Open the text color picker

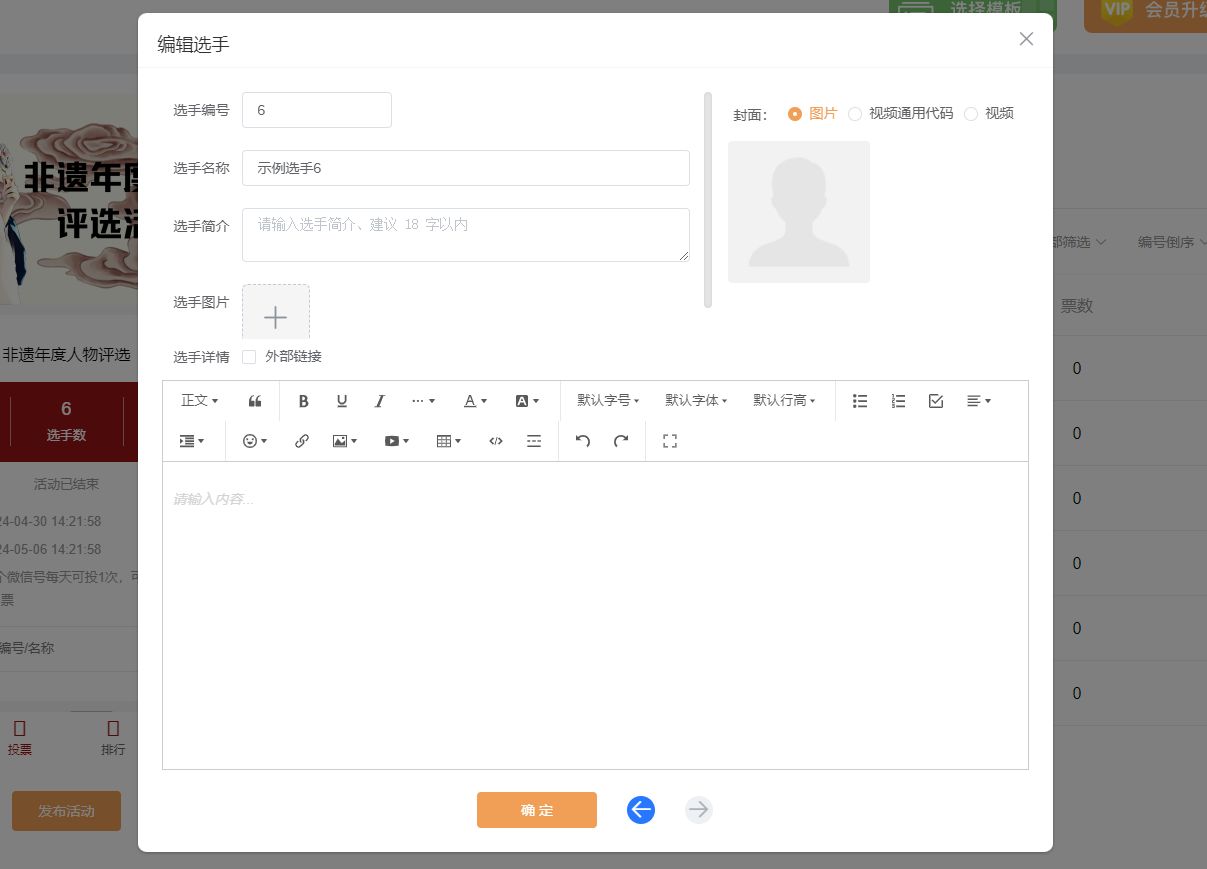pyautogui.click(x=475, y=401)
